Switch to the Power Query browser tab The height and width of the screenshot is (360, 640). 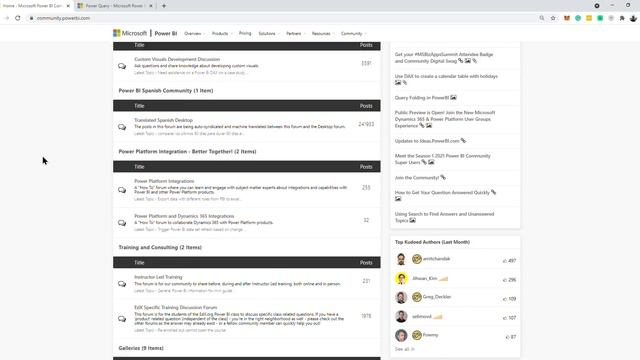tap(115, 6)
